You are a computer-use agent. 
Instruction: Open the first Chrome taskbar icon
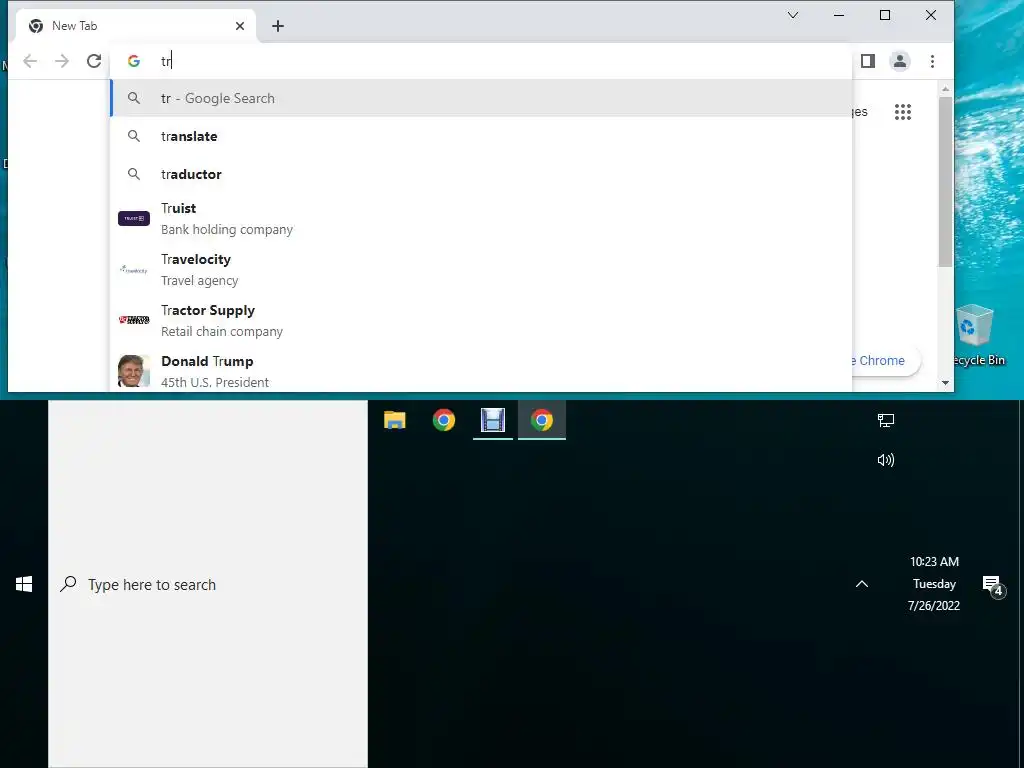444,420
